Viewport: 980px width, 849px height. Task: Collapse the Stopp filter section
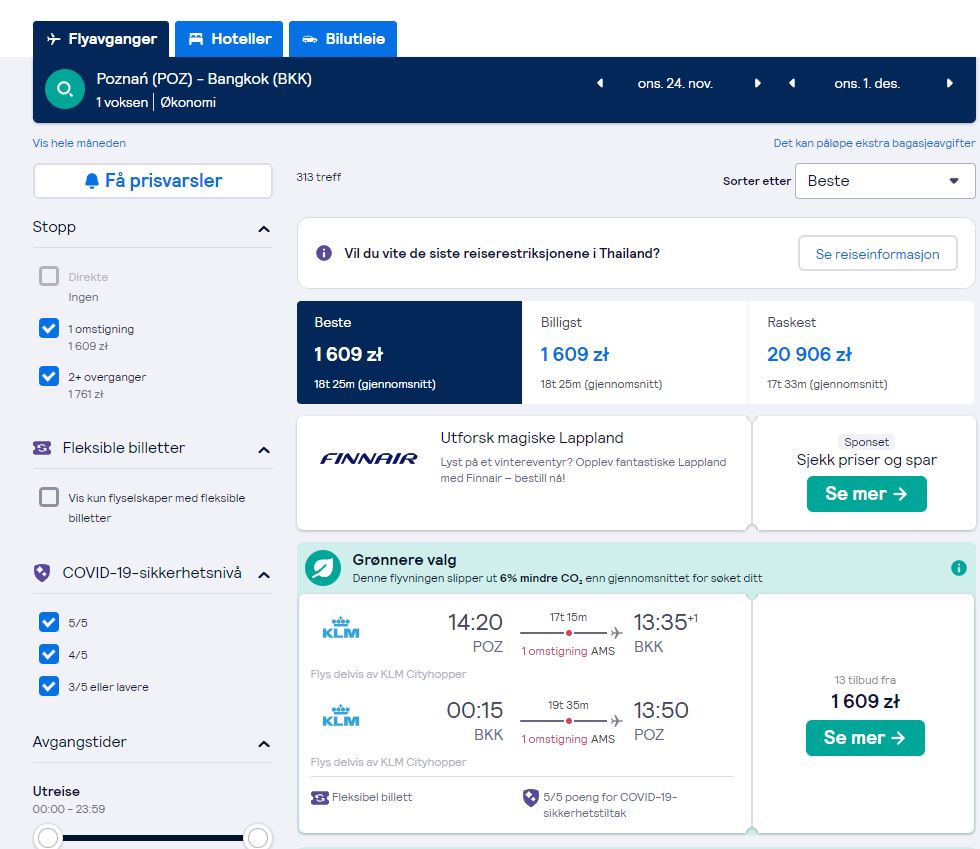pyautogui.click(x=264, y=229)
